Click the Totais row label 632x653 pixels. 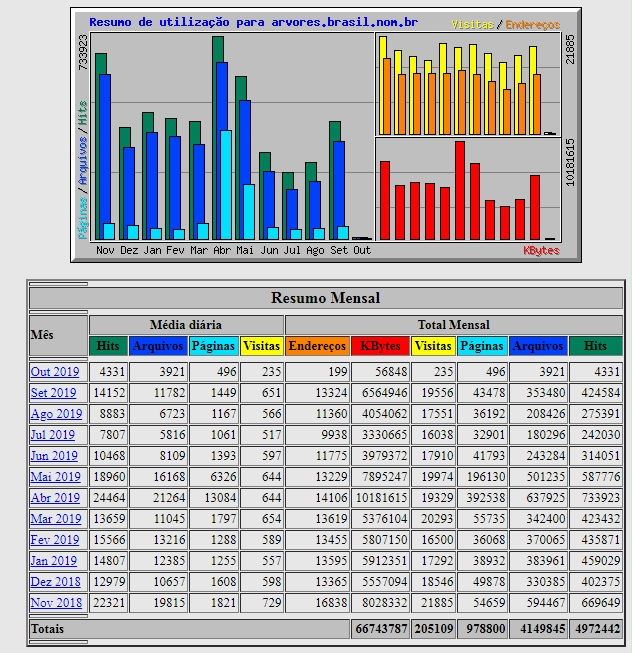48,628
